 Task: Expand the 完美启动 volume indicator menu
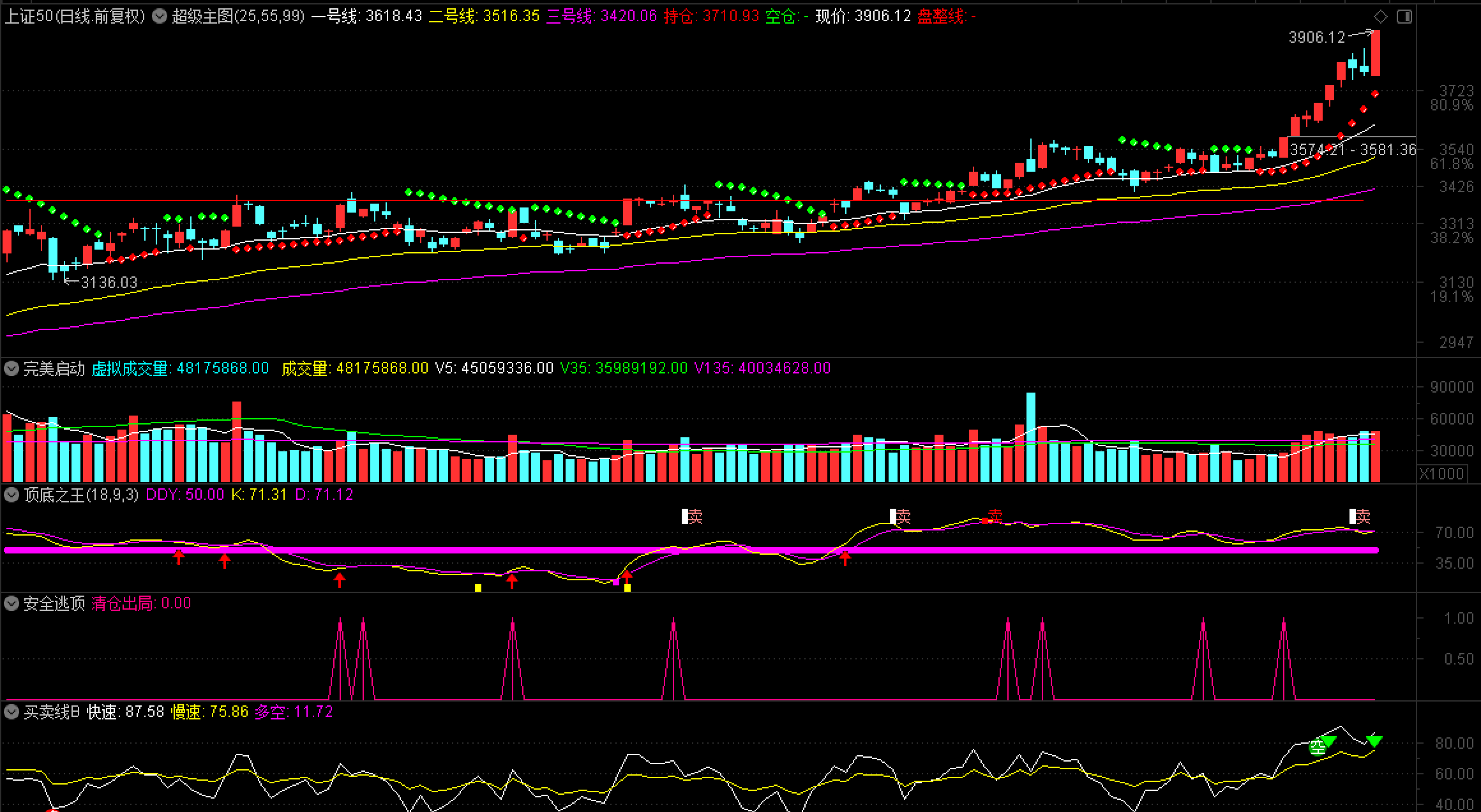11,368
